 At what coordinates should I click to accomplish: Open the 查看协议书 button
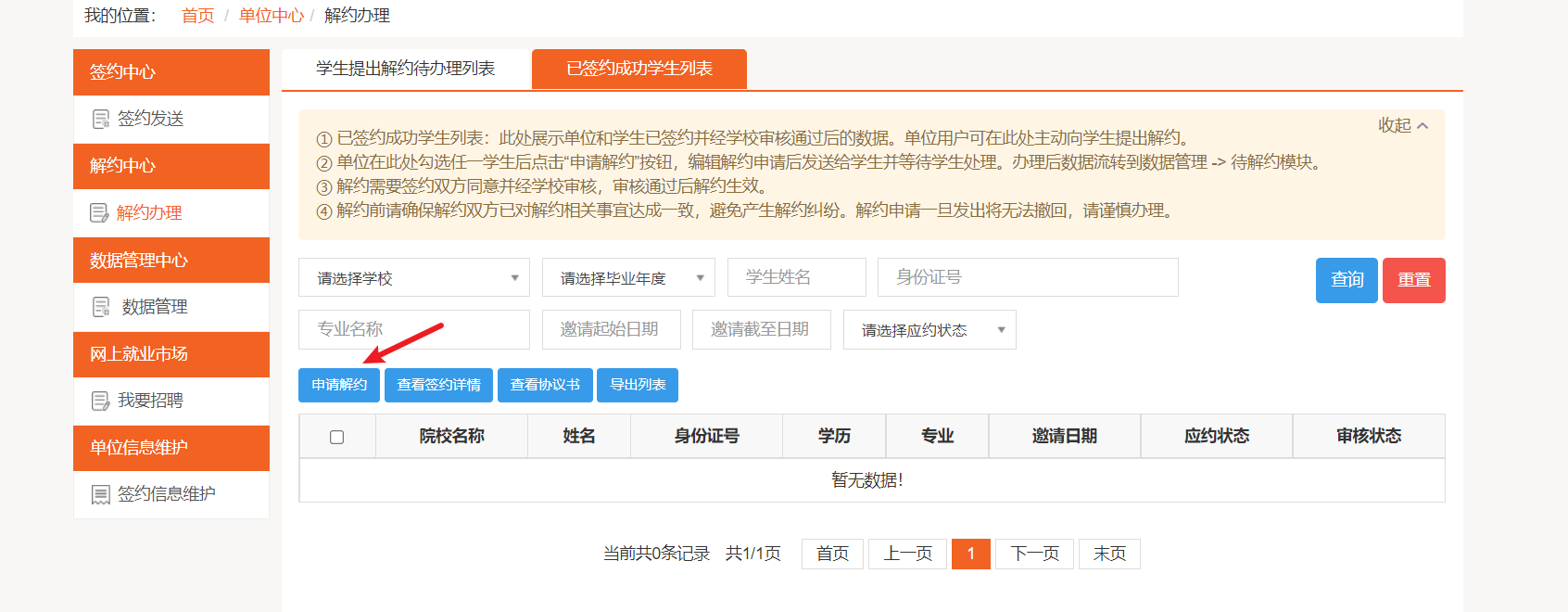(545, 385)
